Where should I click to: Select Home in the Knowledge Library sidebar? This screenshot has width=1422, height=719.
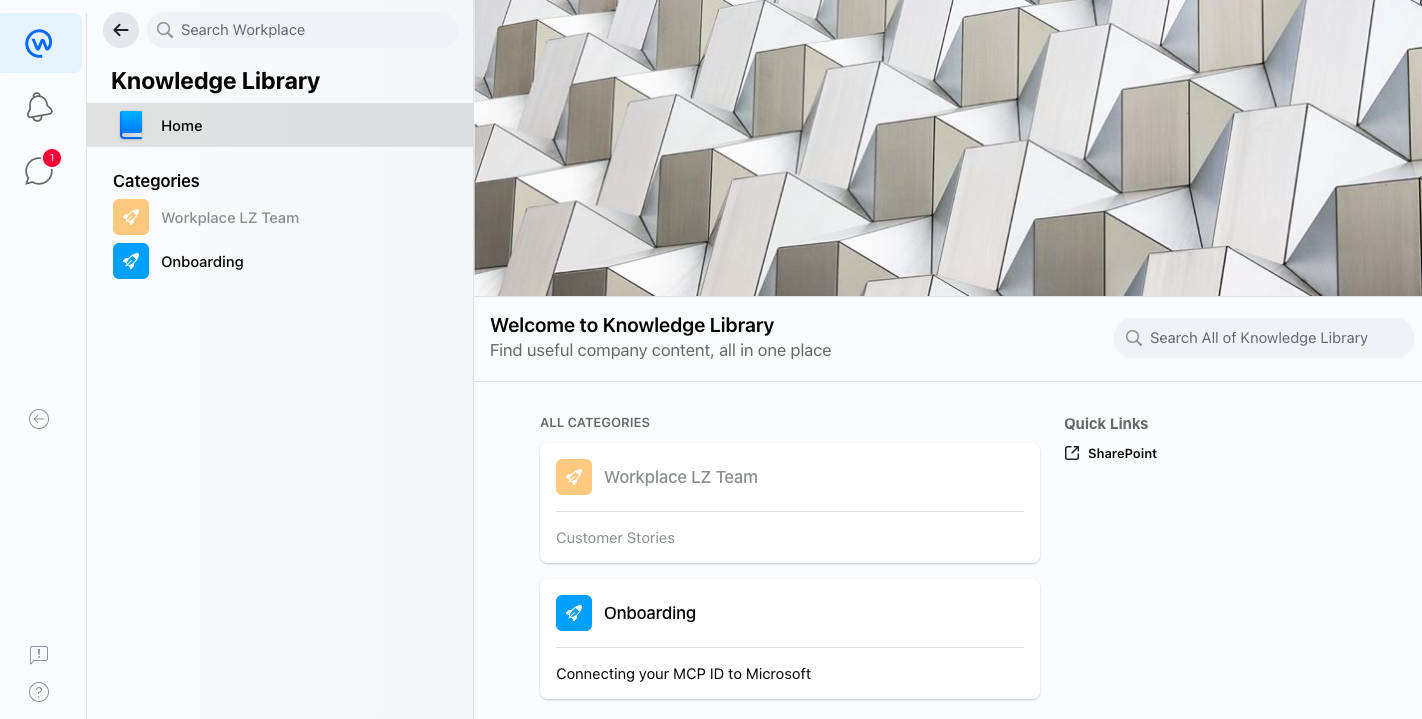pos(182,125)
